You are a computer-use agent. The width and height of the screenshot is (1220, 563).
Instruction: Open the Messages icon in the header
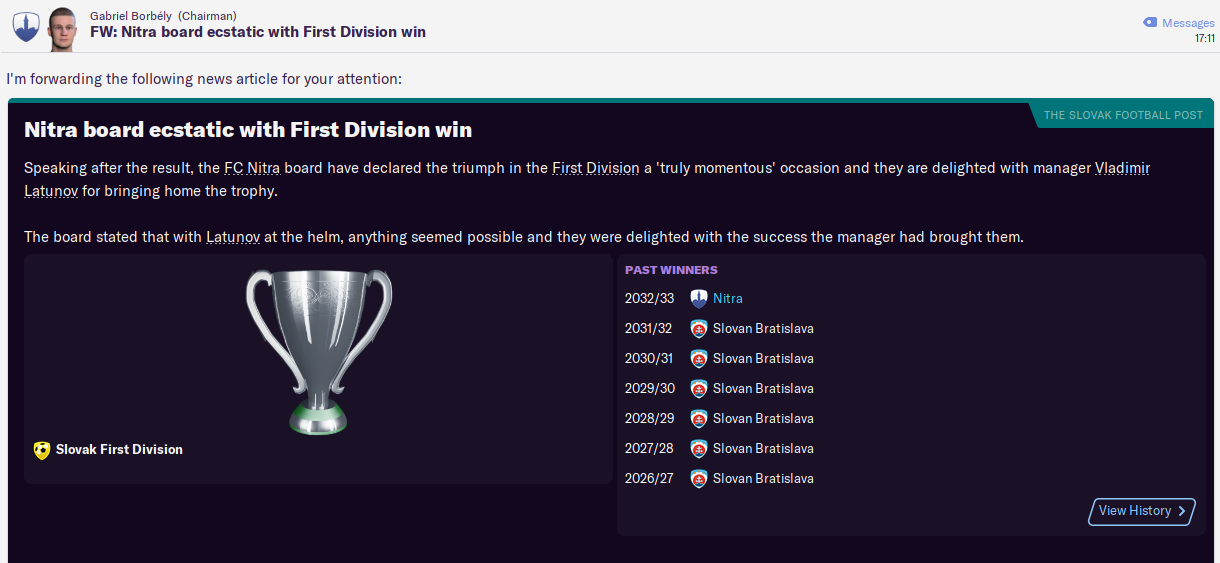click(1150, 23)
